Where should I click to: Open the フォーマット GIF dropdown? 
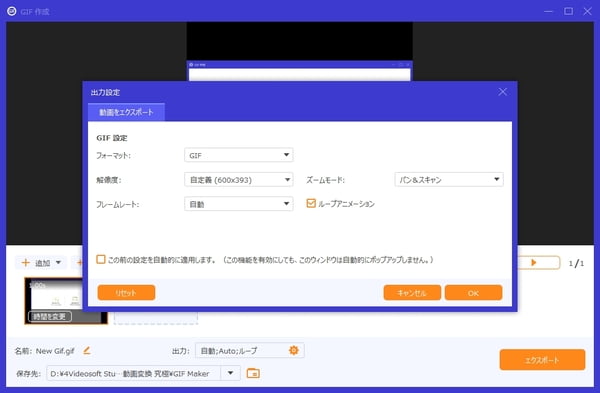click(239, 155)
